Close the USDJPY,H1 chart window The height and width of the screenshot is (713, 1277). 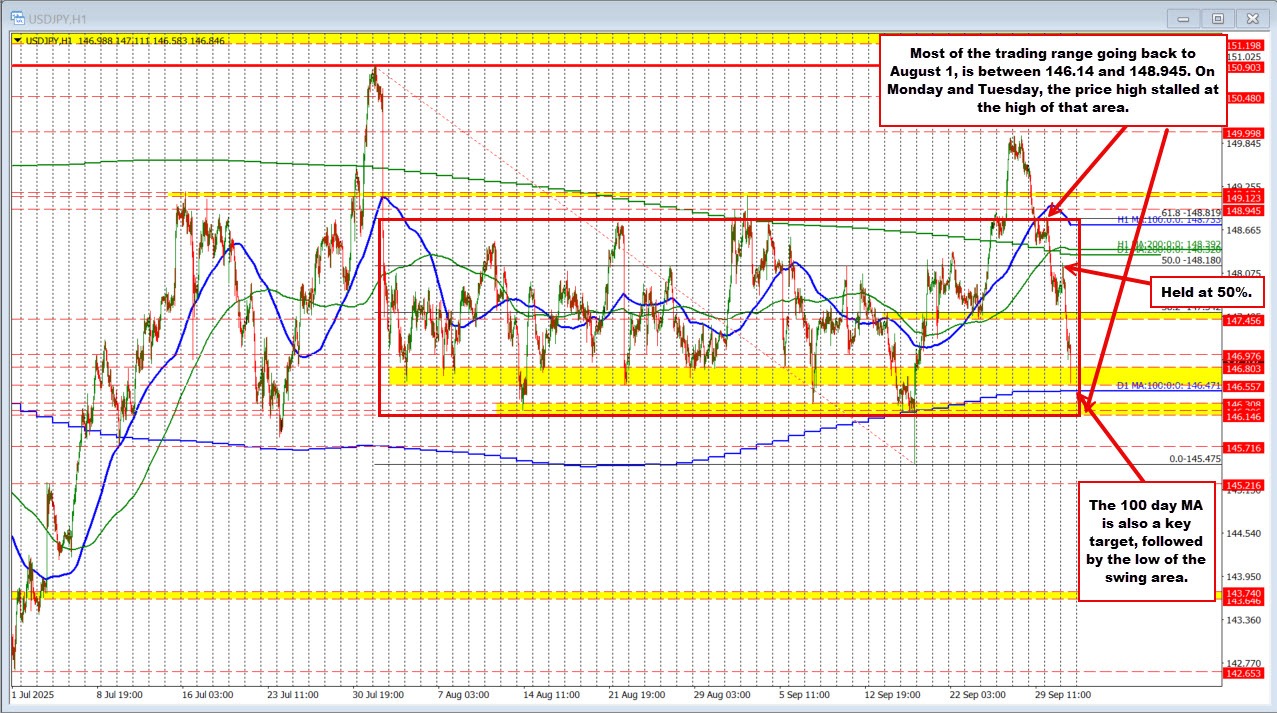(1250, 18)
